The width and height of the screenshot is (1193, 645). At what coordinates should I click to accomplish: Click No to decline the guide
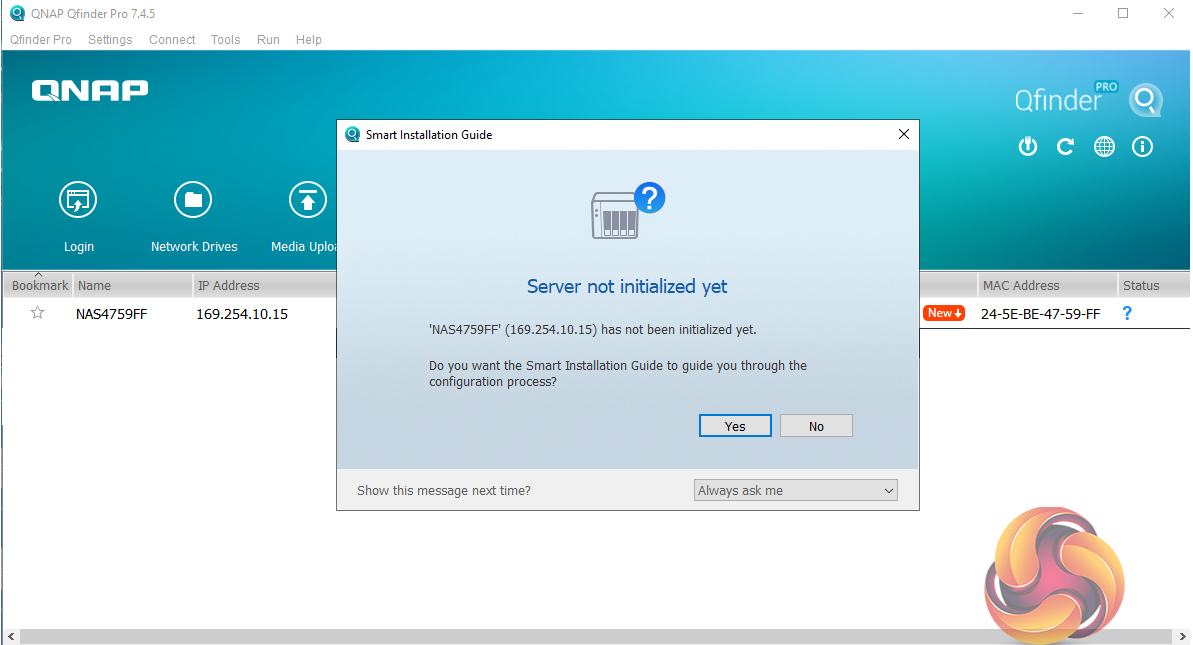point(816,426)
